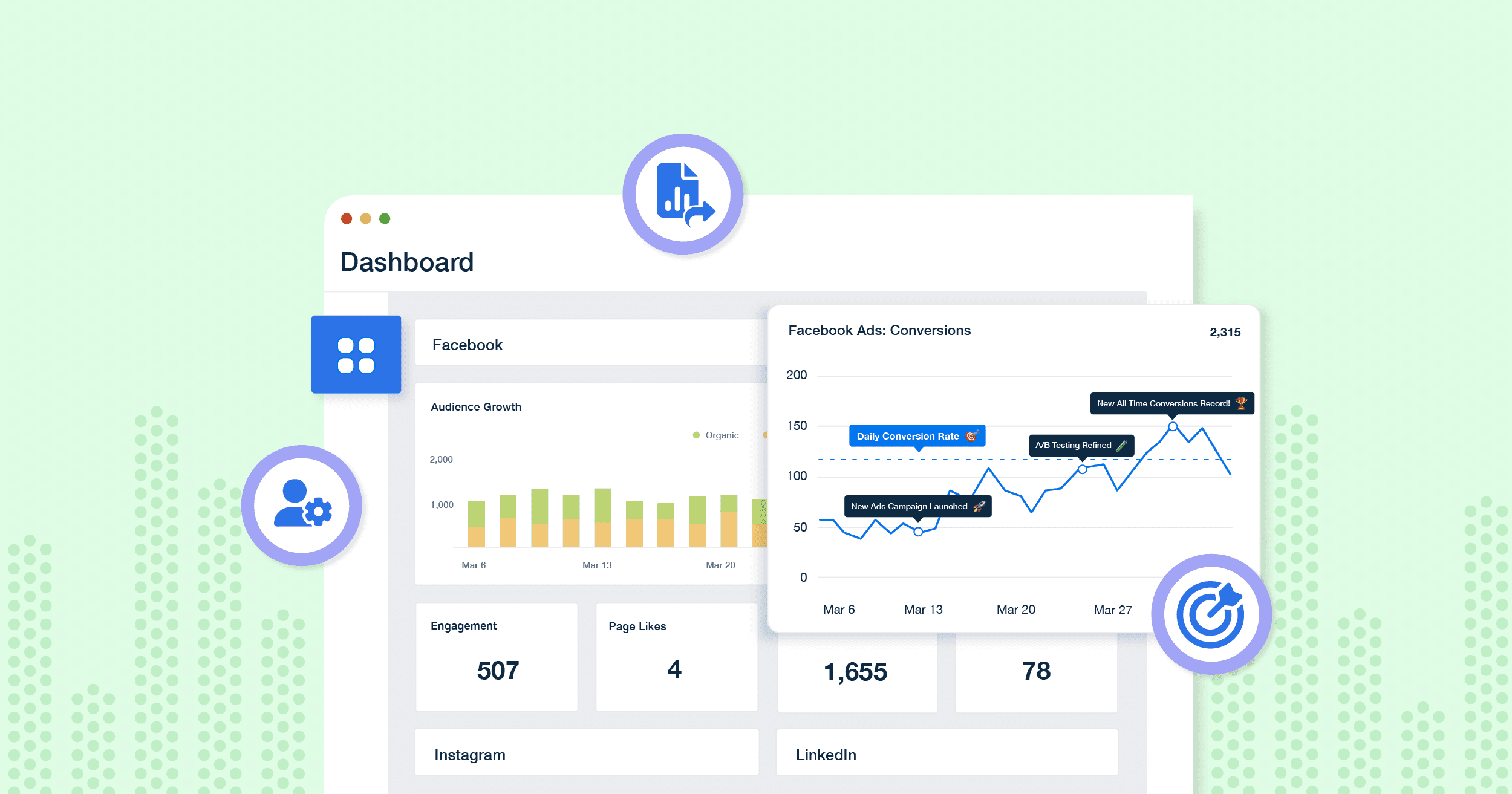Select the Mar 13 data point marker
The height and width of the screenshot is (794, 1512).
point(918,533)
